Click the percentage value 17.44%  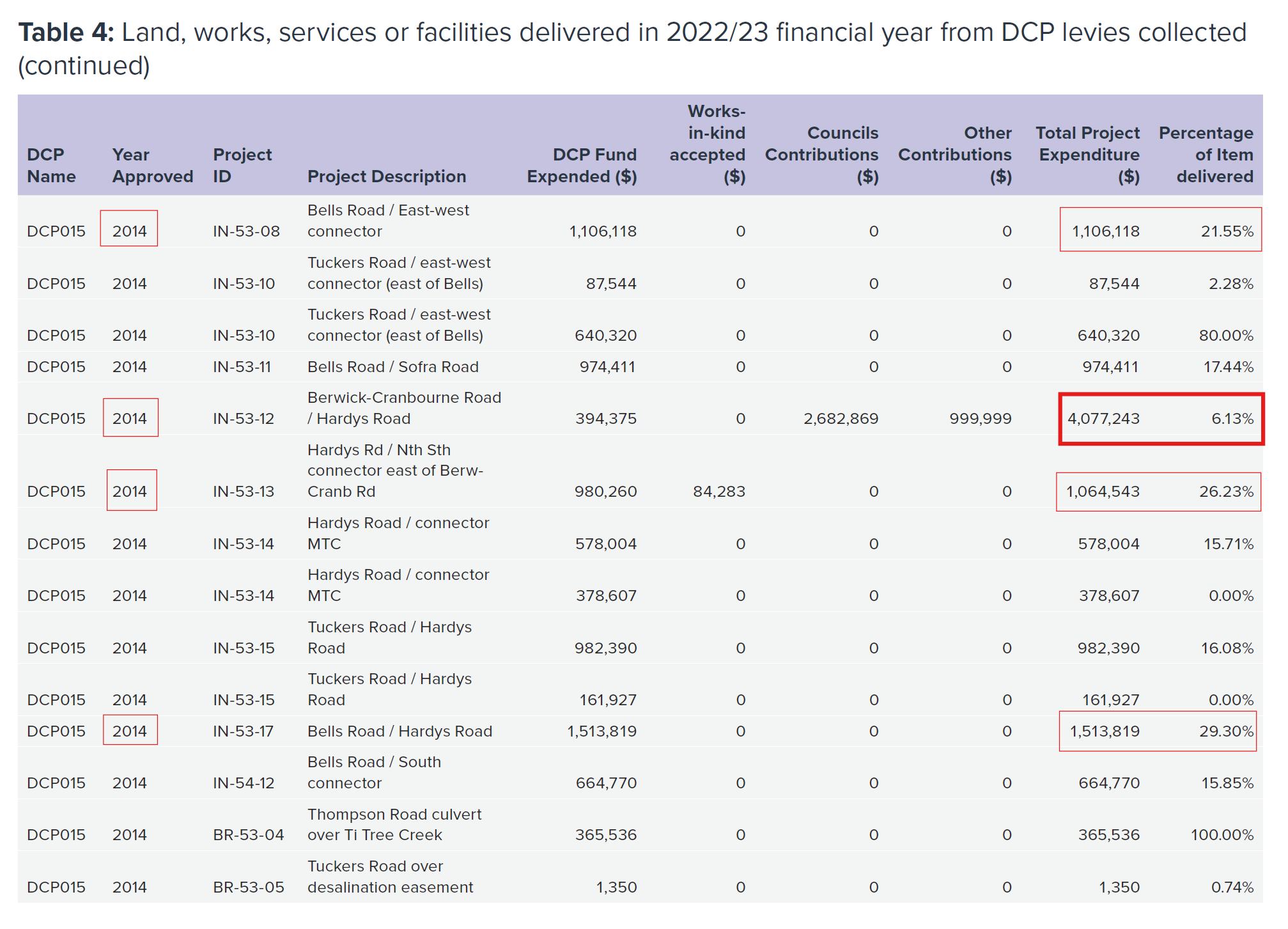(x=1227, y=367)
